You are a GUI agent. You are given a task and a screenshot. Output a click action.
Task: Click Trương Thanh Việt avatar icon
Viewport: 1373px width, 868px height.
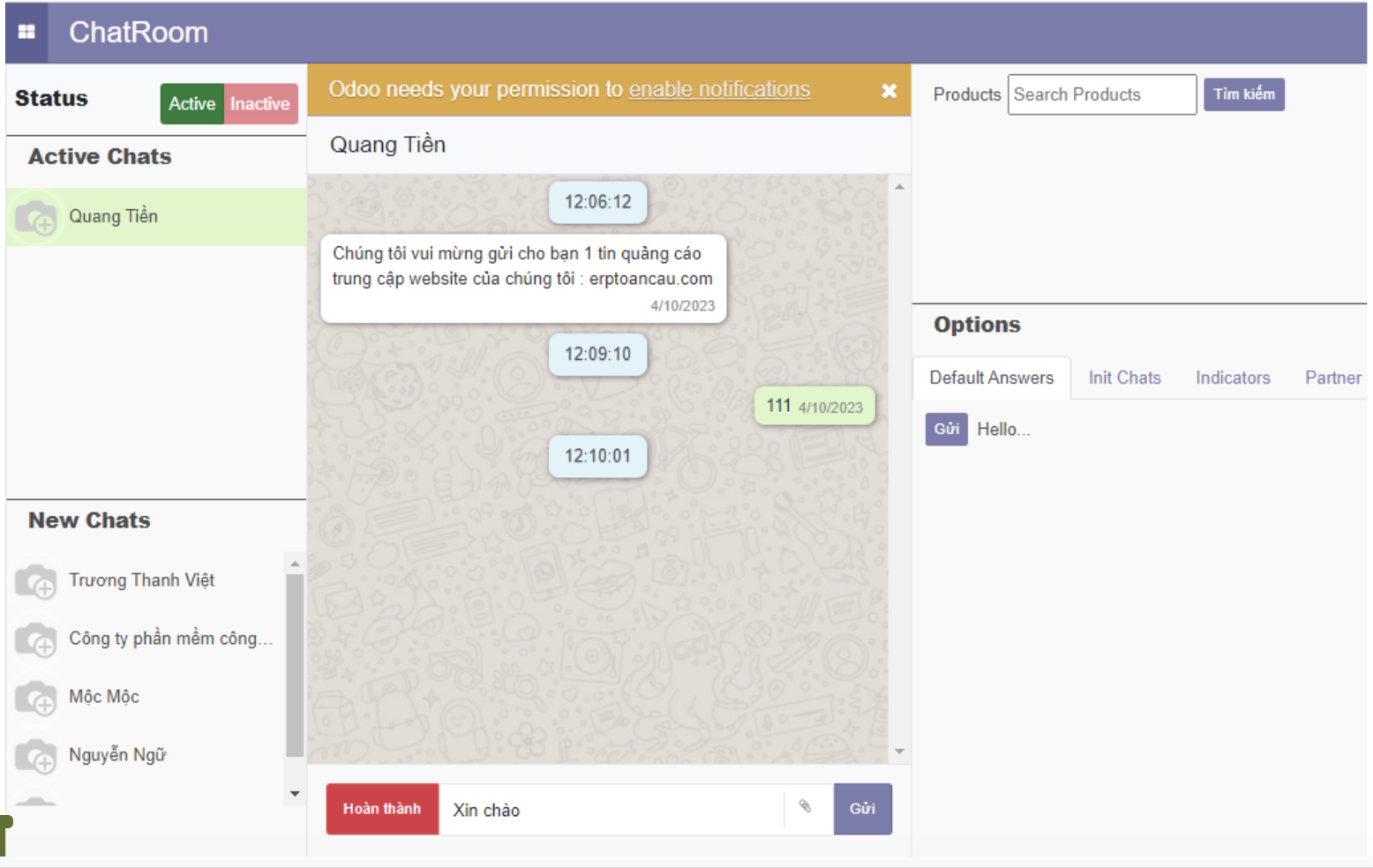click(x=36, y=581)
